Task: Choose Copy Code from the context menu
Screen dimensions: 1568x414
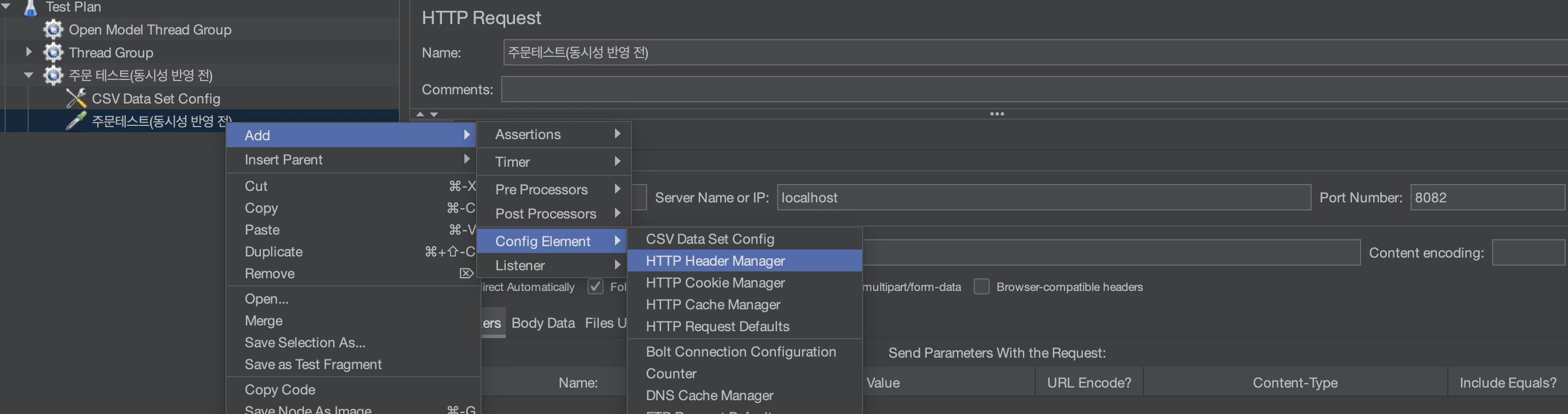Action: (x=352, y=390)
